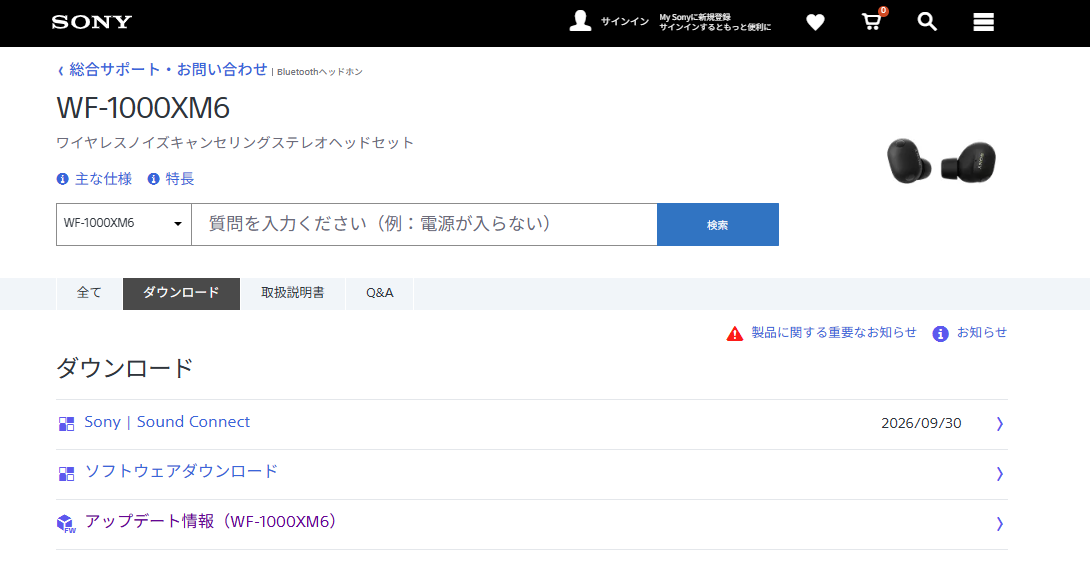Switch to the 全て tab
This screenshot has width=1090, height=583.
[89, 293]
